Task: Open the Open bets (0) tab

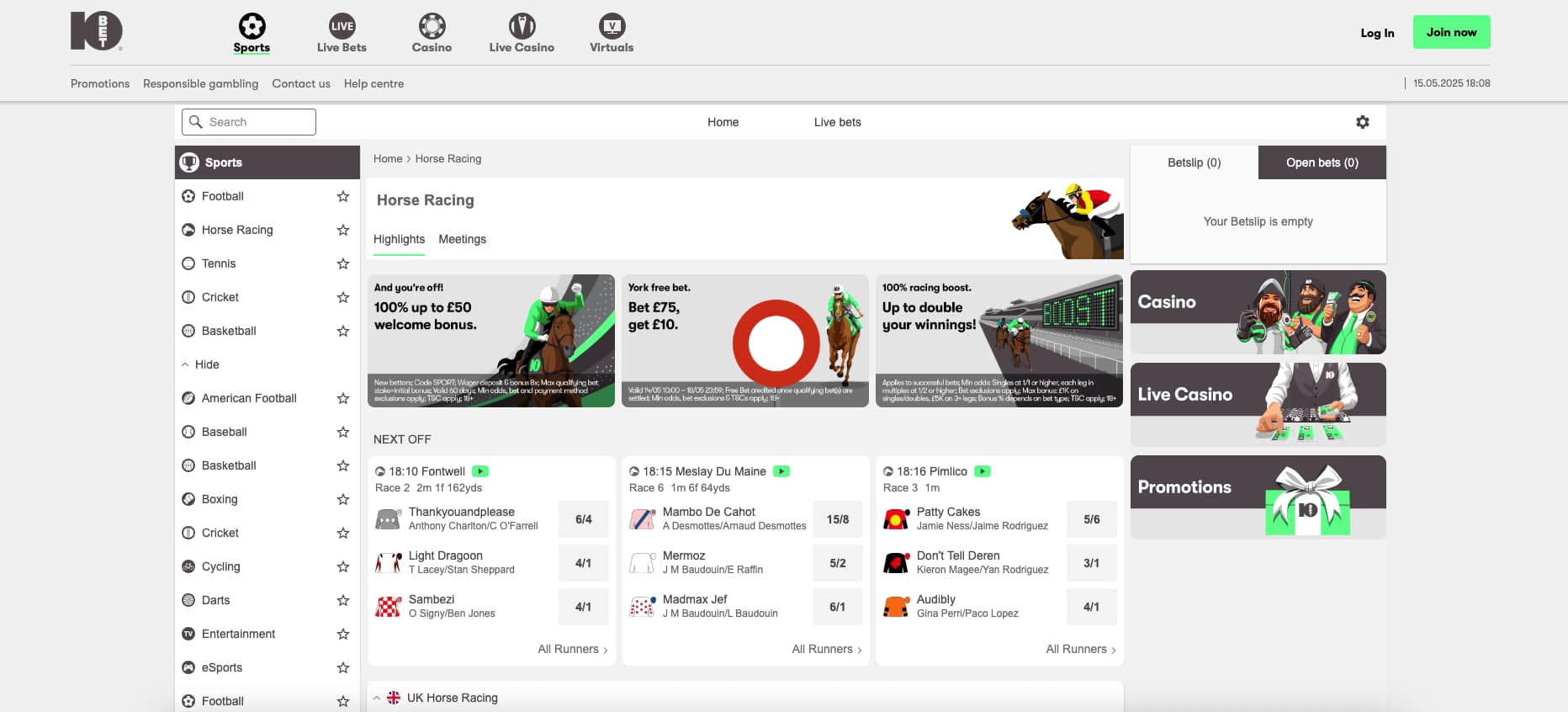Action: coord(1322,162)
